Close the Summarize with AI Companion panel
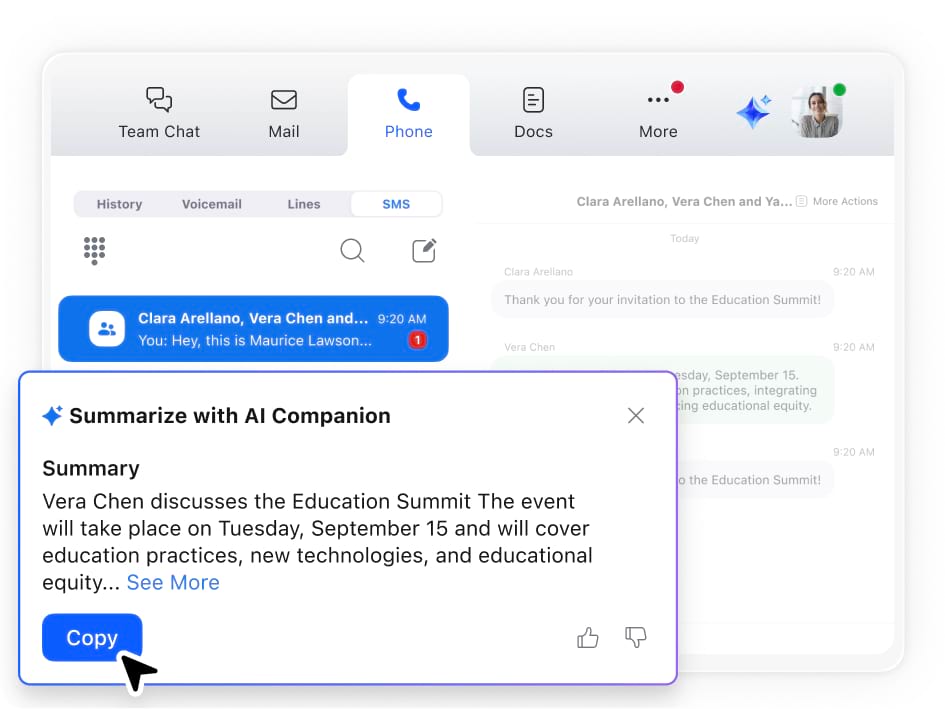 coord(635,416)
